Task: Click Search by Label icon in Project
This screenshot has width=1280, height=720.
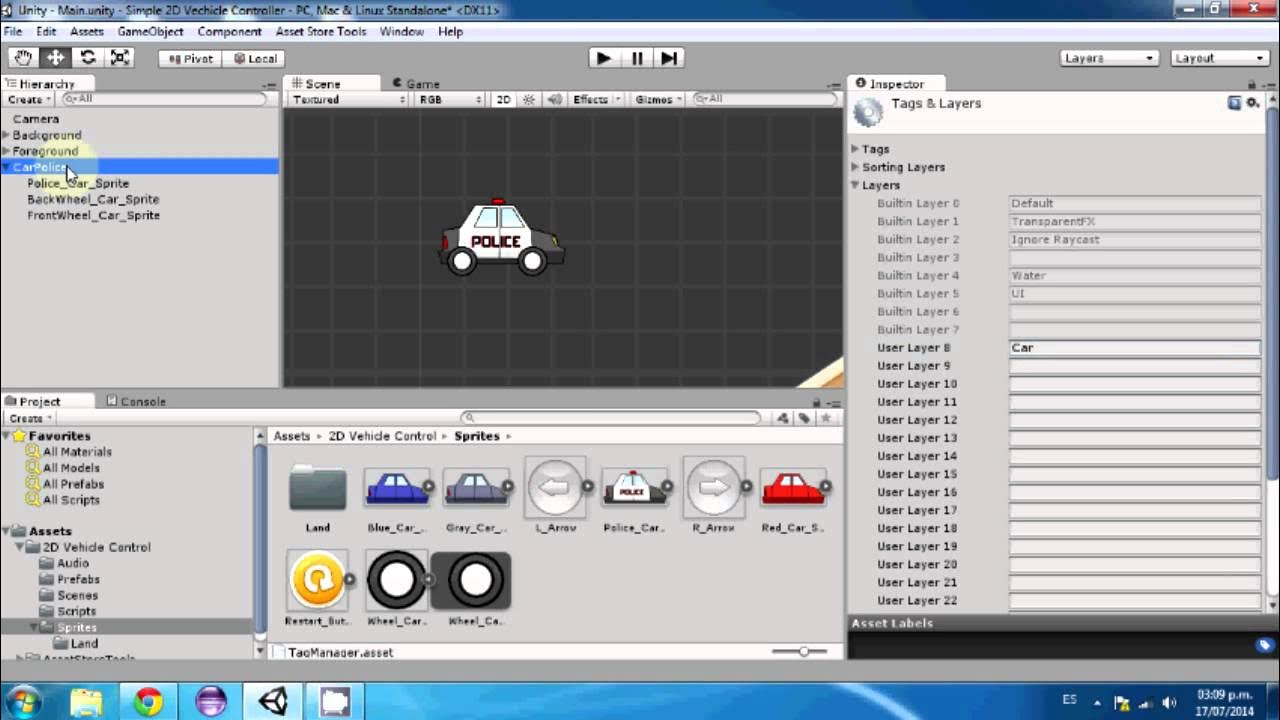Action: [804, 418]
